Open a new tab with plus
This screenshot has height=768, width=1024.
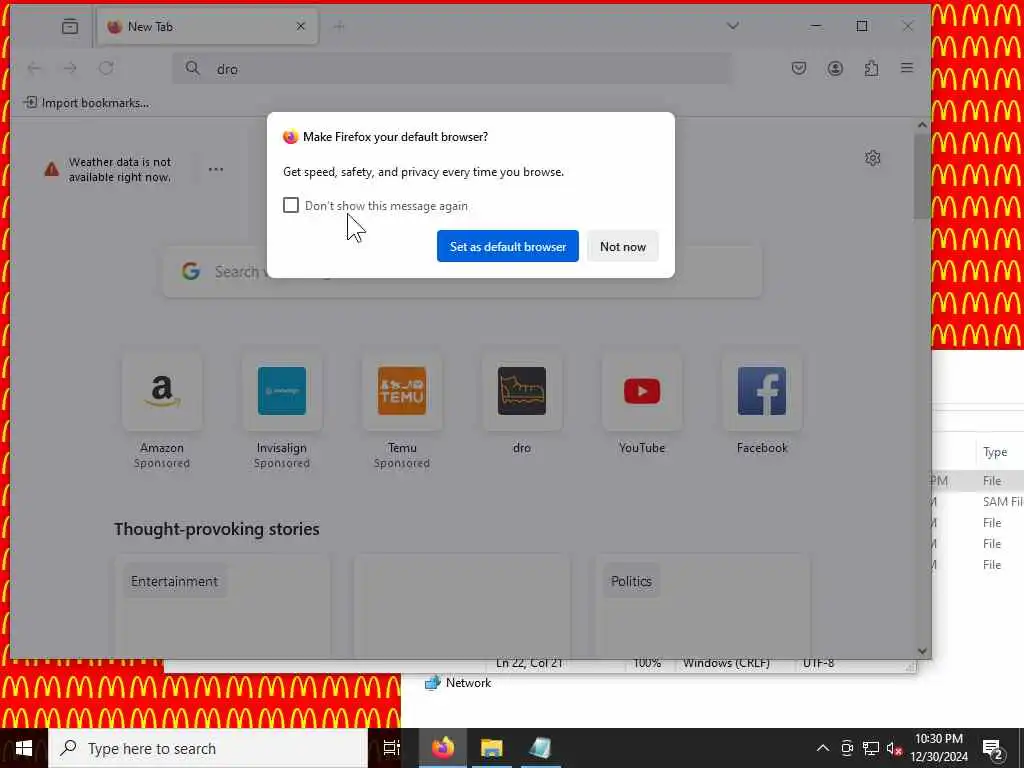339,26
